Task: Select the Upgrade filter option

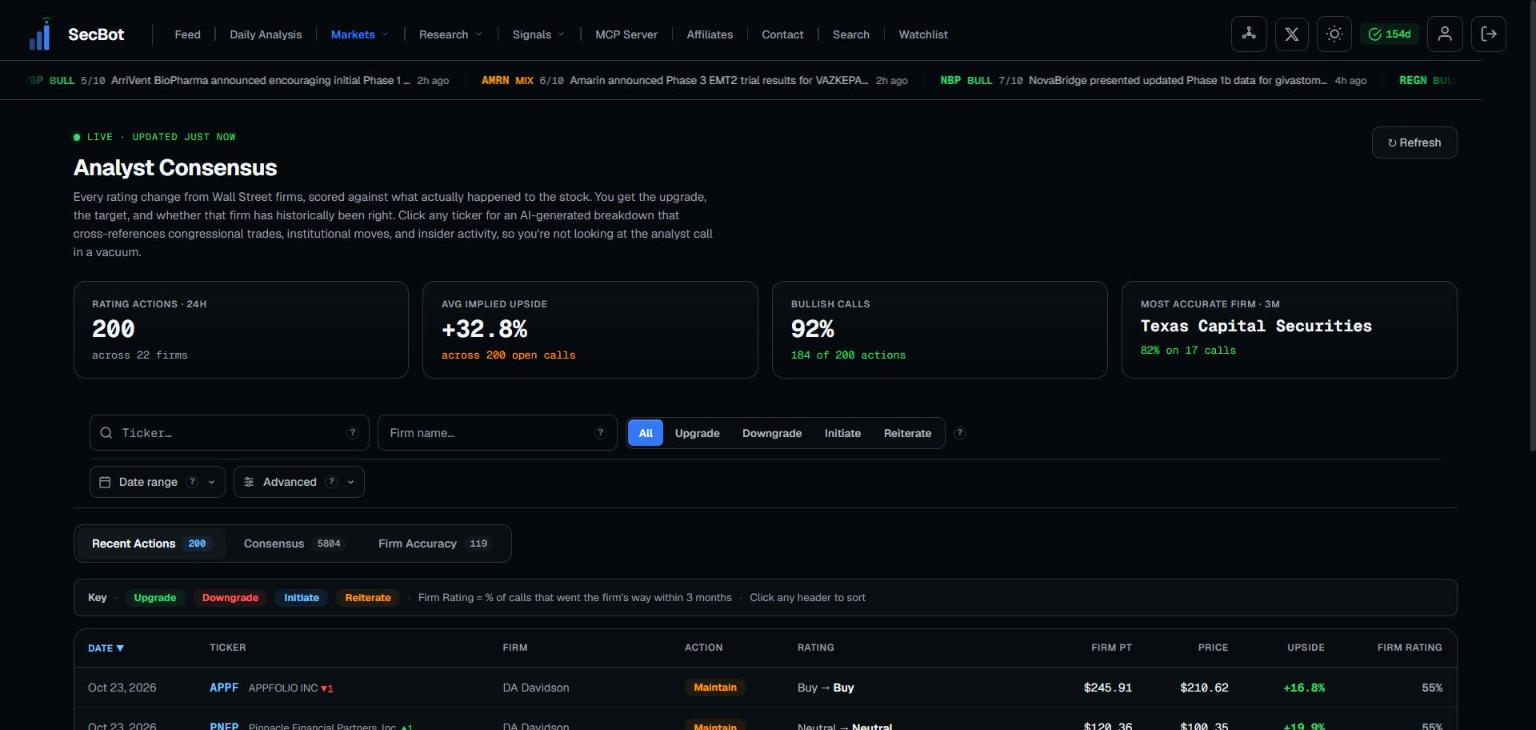Action: [x=697, y=433]
